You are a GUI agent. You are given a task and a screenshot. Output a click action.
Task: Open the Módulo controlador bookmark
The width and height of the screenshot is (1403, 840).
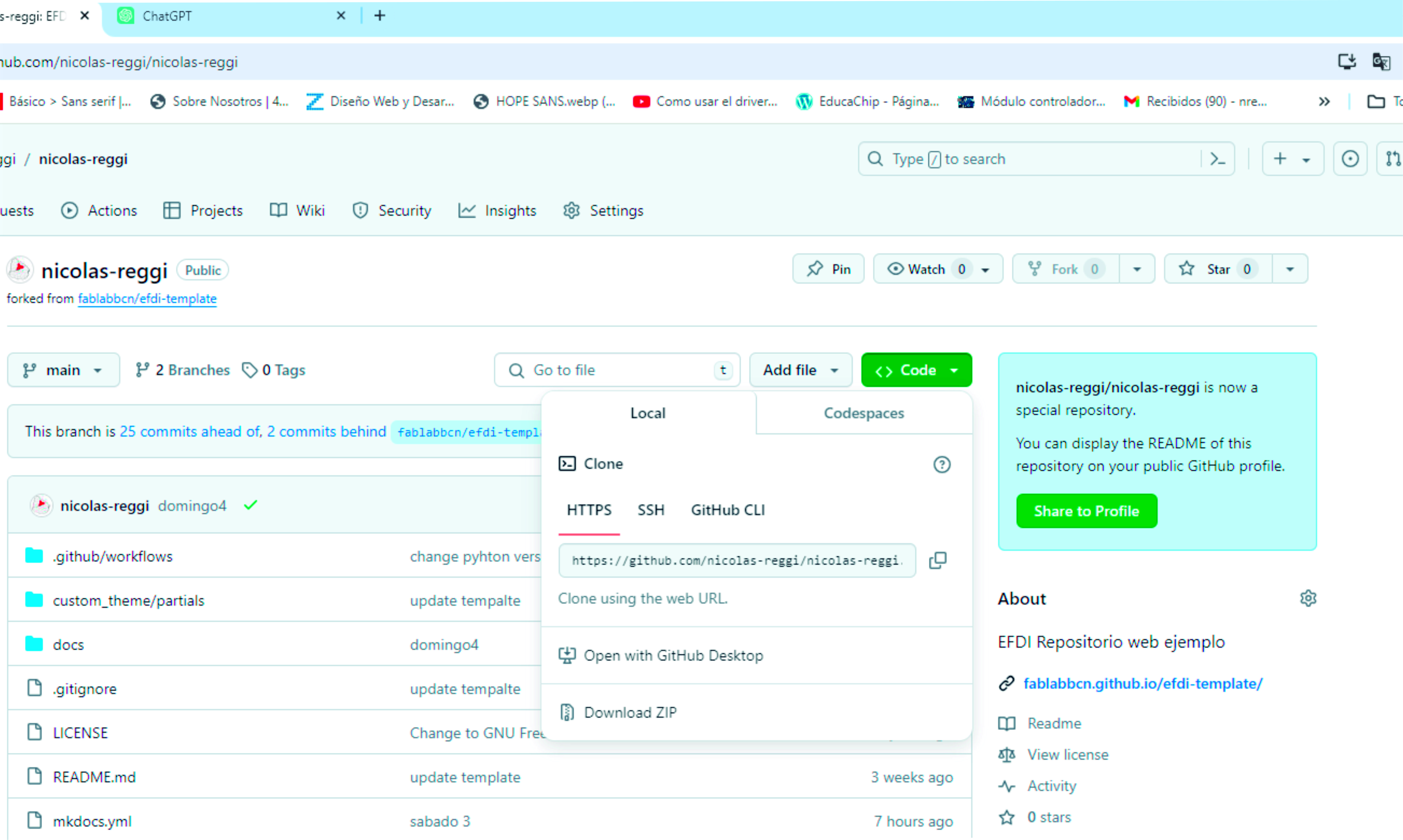(1031, 101)
